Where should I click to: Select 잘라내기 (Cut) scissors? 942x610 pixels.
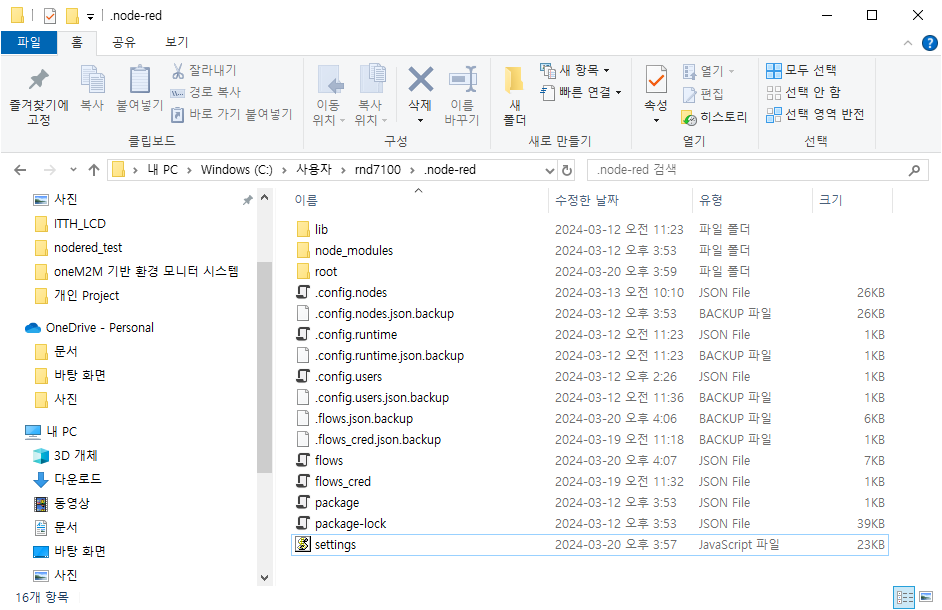pos(204,70)
